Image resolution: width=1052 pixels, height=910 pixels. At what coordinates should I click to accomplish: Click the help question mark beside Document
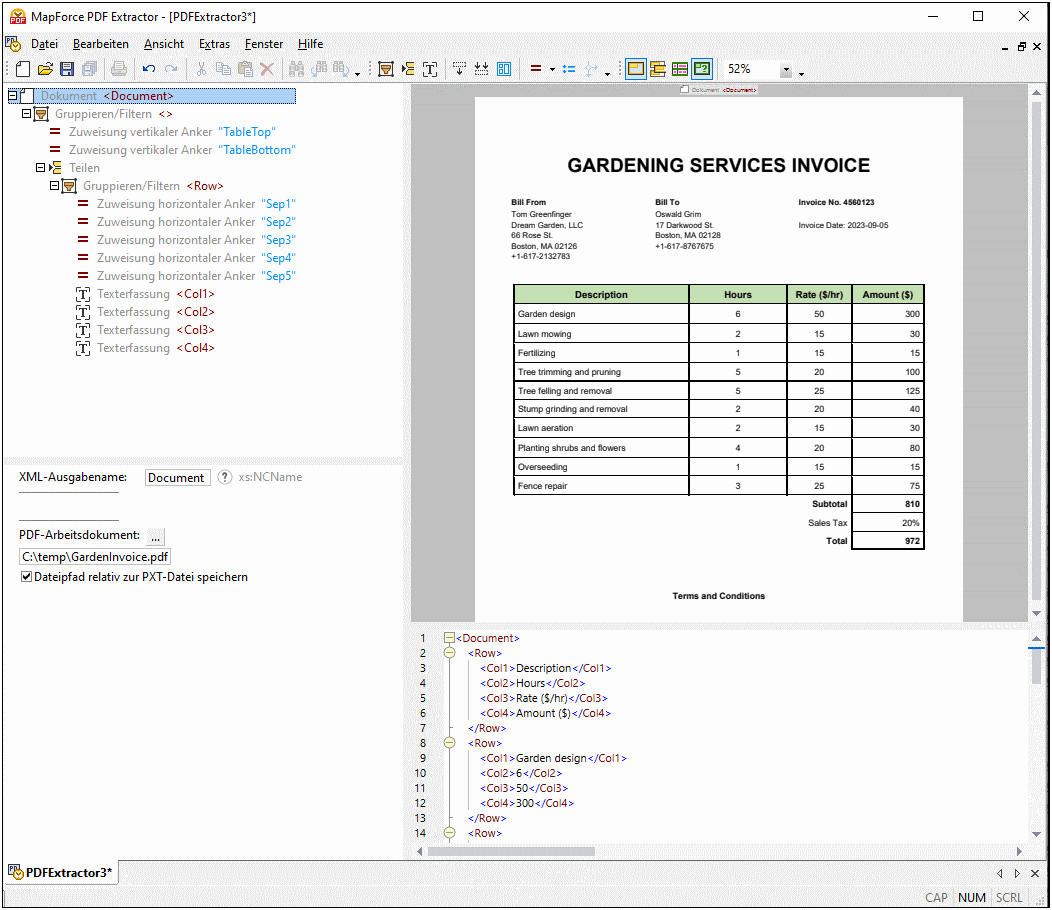coord(225,477)
